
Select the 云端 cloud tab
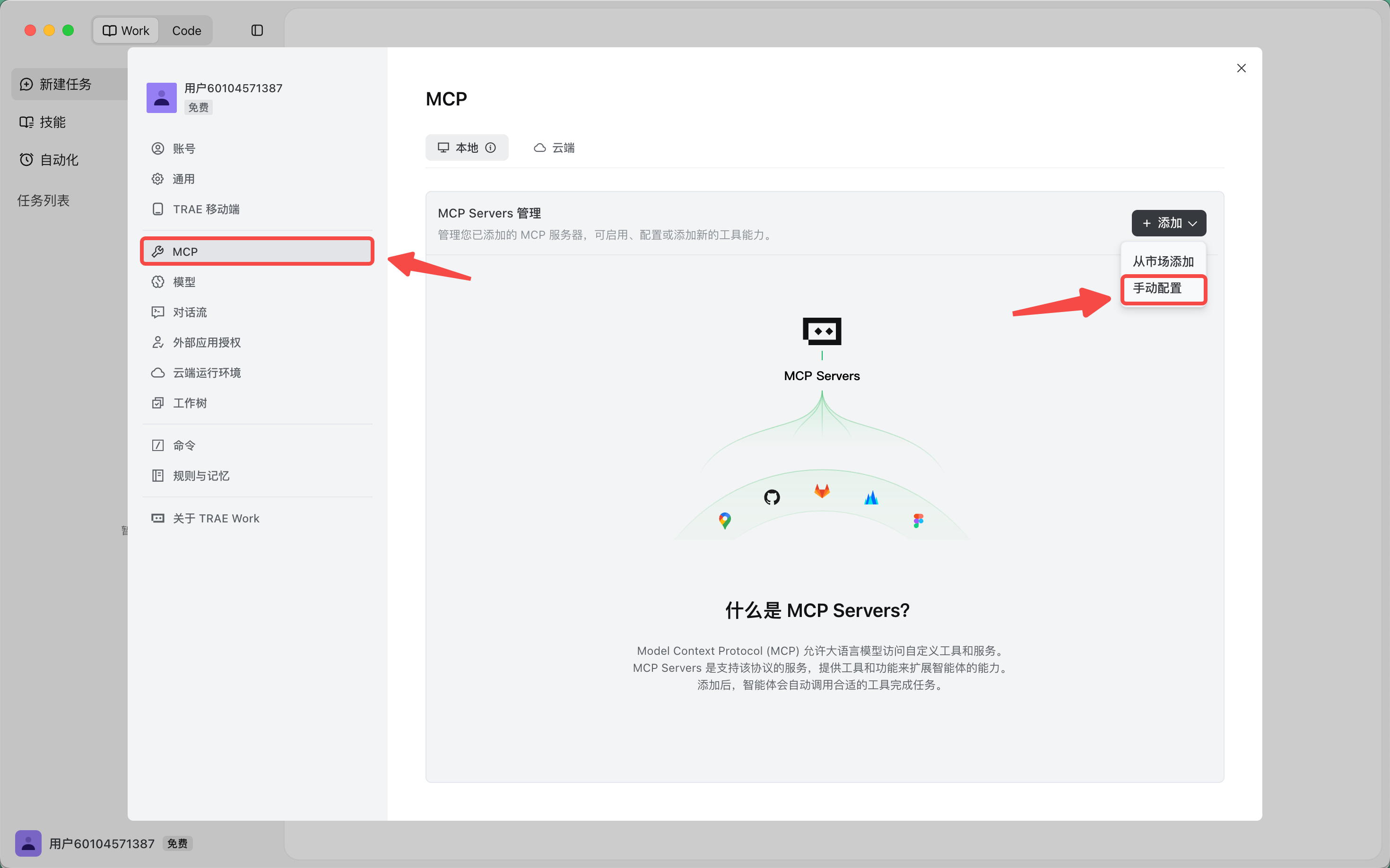click(554, 148)
